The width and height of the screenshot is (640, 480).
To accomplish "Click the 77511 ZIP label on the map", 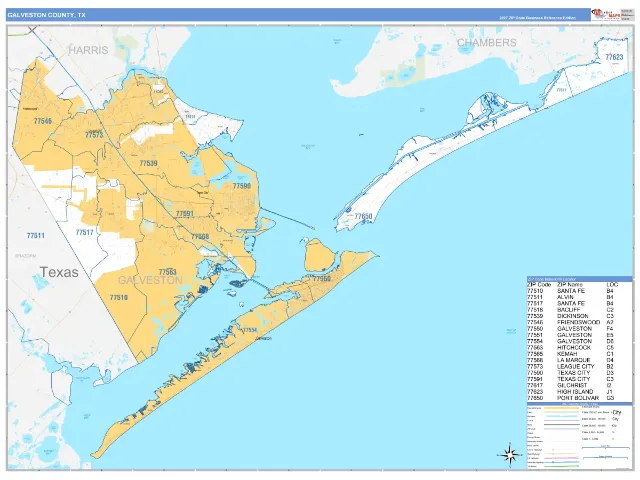I will coord(36,236).
